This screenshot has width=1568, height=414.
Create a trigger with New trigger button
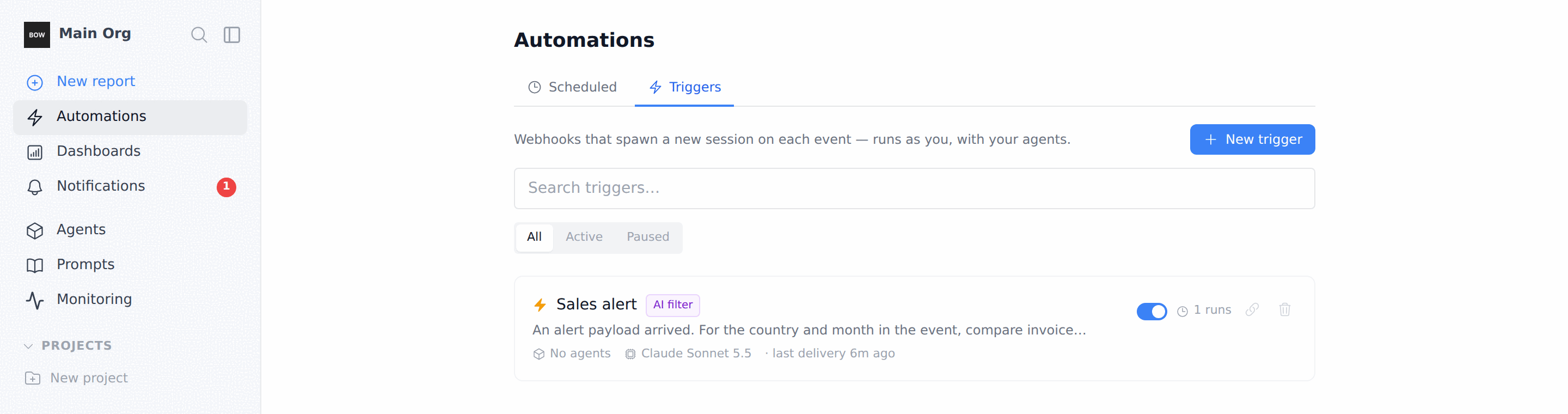pyautogui.click(x=1252, y=139)
